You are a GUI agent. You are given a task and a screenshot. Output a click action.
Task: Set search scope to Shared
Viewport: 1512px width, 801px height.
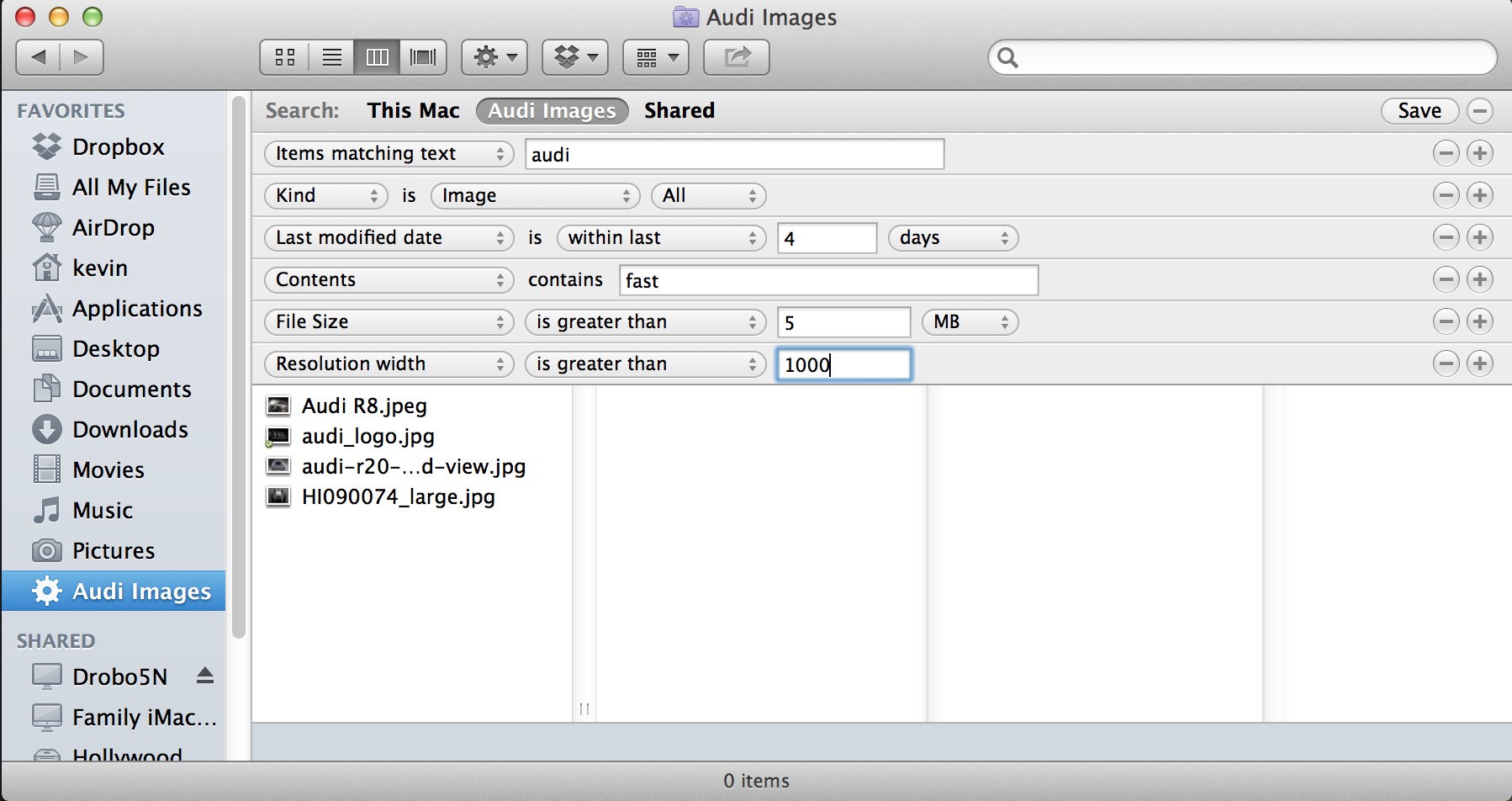(679, 110)
